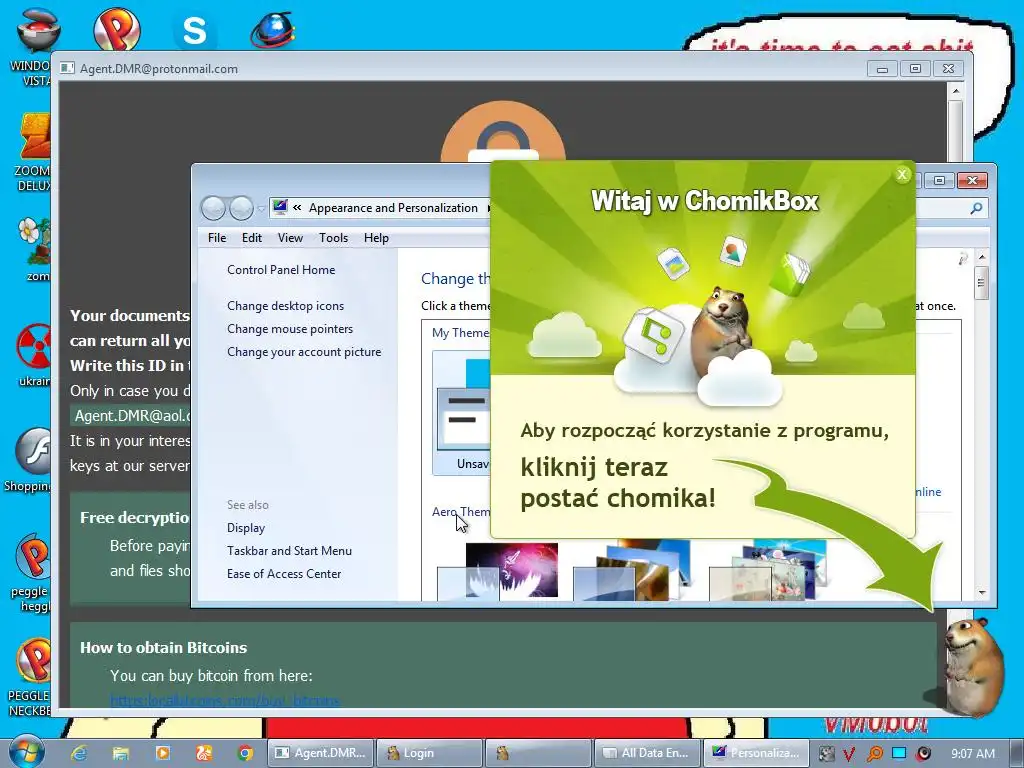
Task: Click the round dark tray icon near clock
Action: (923, 754)
